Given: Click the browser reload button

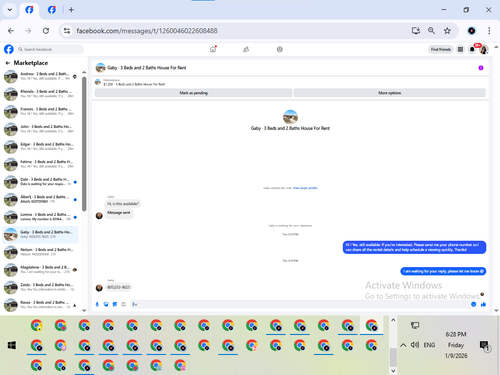Looking at the screenshot, I should pos(46,31).
